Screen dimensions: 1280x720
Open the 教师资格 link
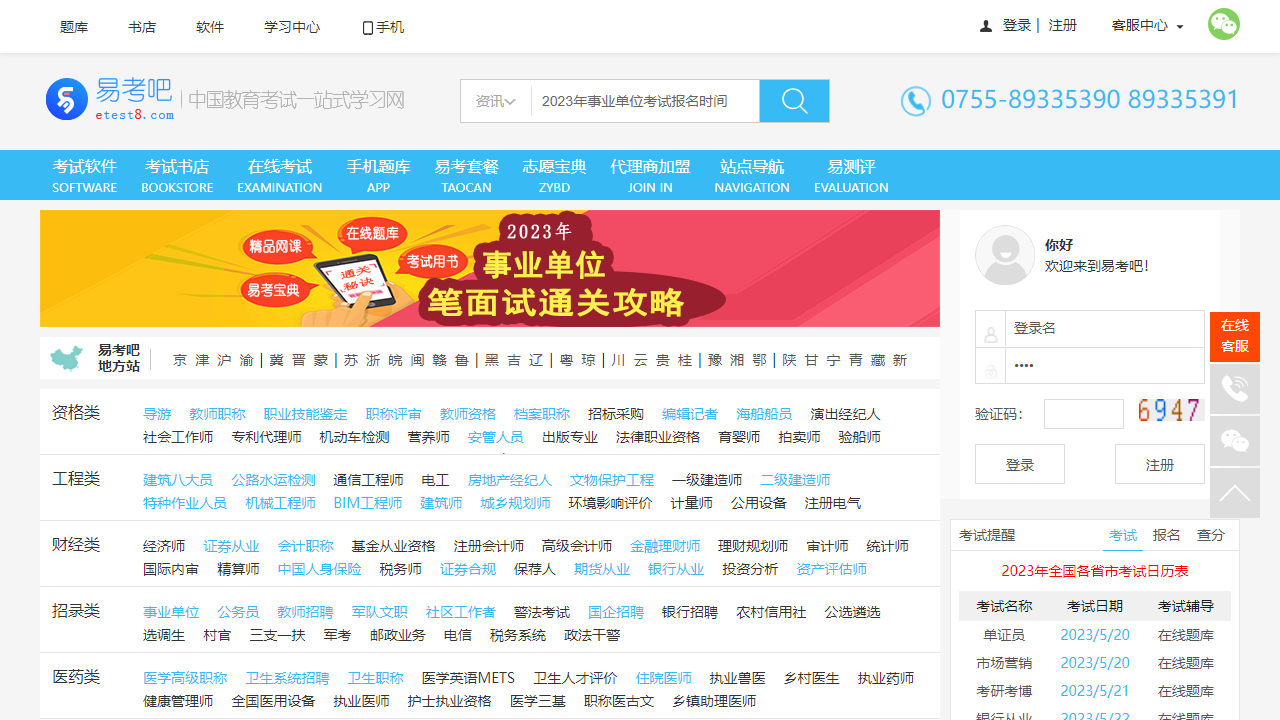tap(467, 414)
